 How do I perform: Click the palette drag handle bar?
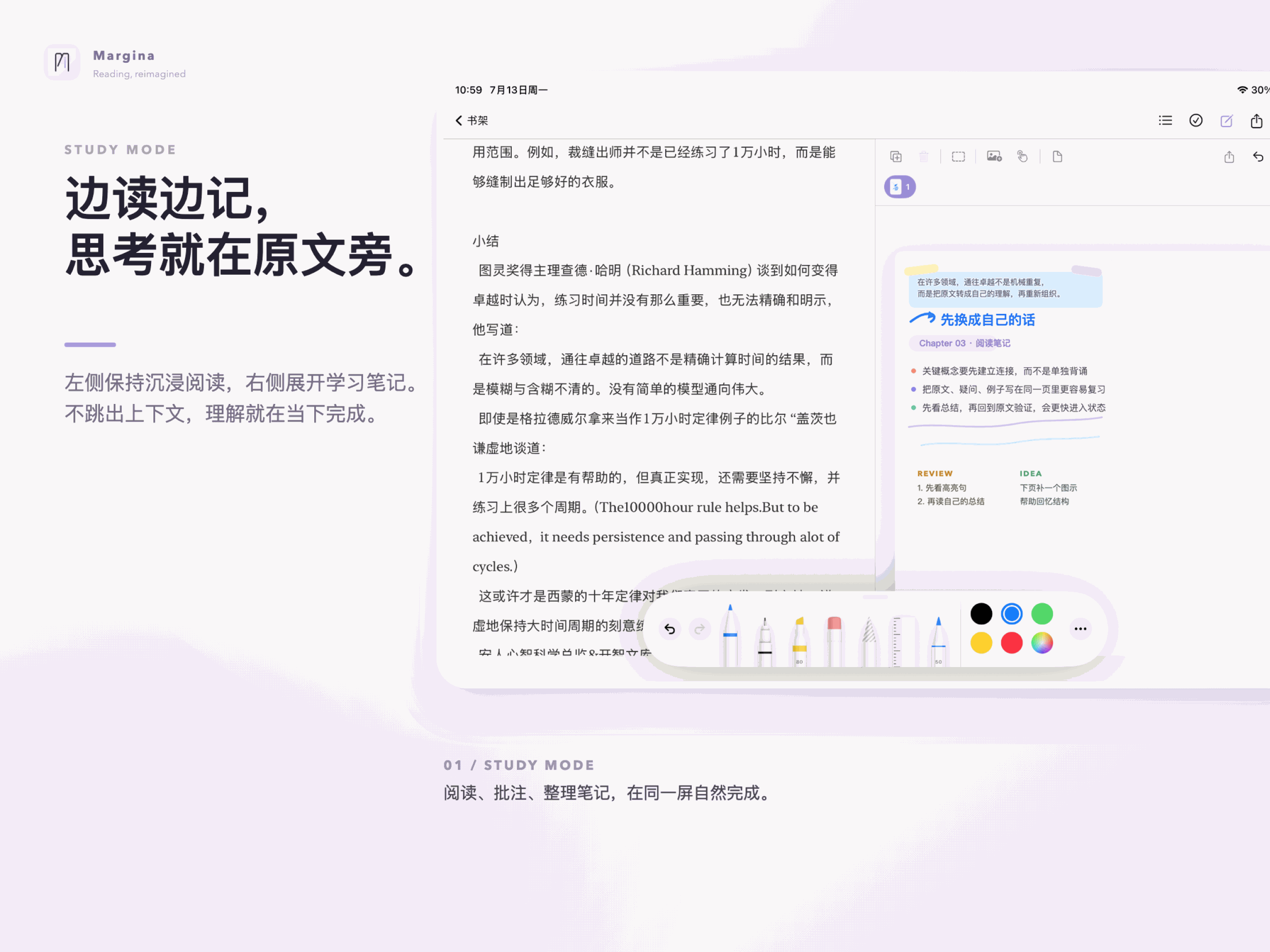pos(875,596)
